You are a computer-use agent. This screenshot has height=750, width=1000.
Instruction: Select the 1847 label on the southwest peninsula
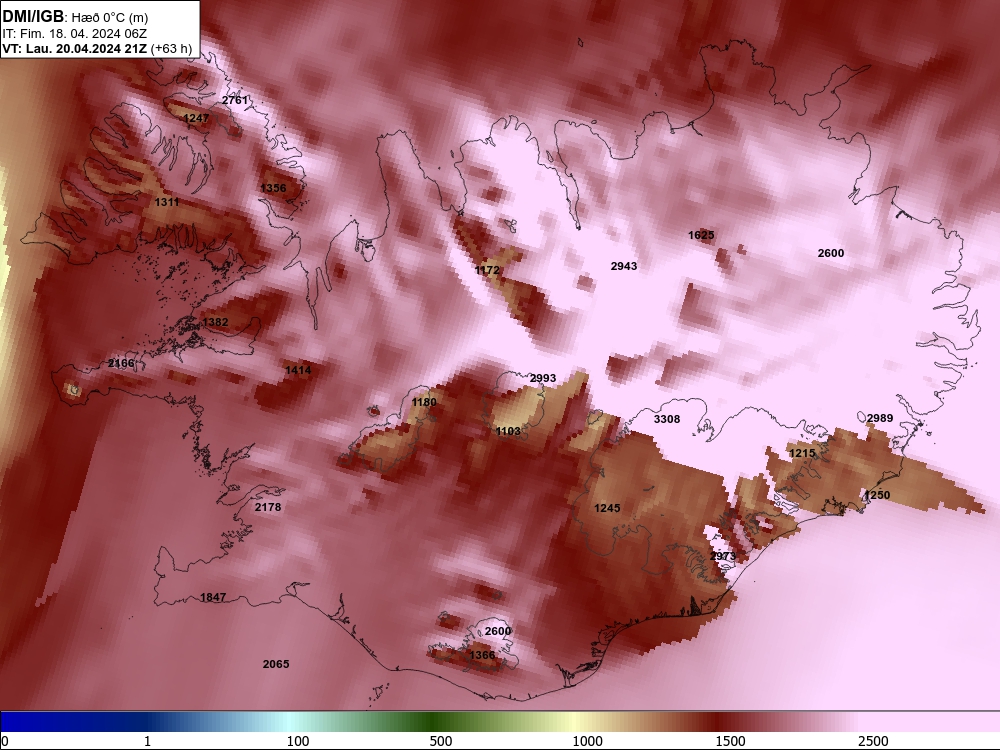(x=213, y=598)
